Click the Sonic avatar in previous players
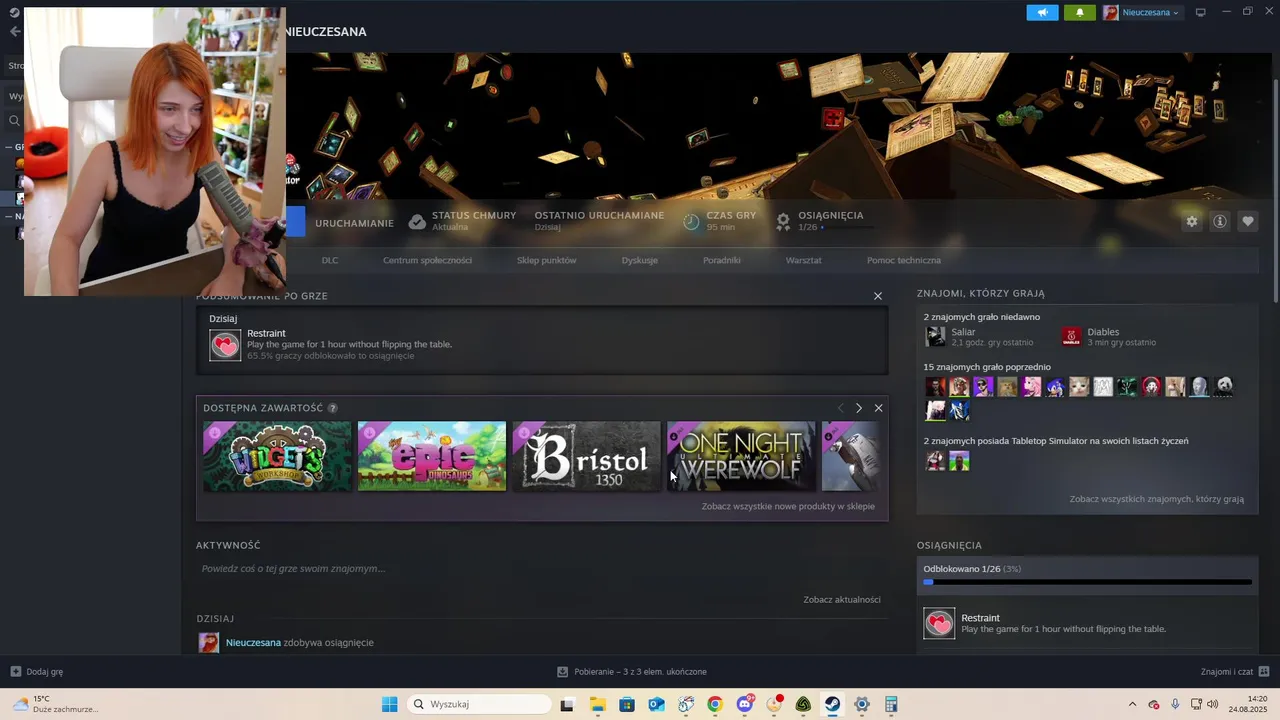The width and height of the screenshot is (1280, 720). tap(1055, 387)
